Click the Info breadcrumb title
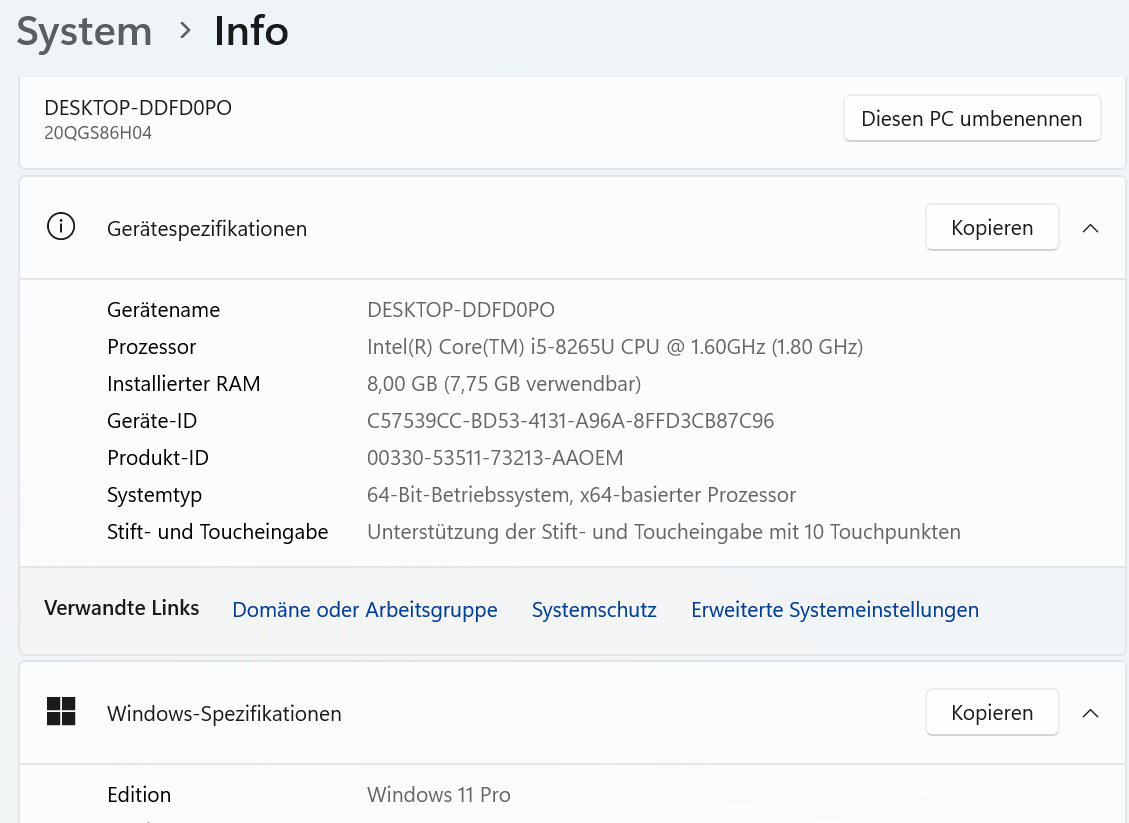The image size is (1129, 823). click(251, 32)
